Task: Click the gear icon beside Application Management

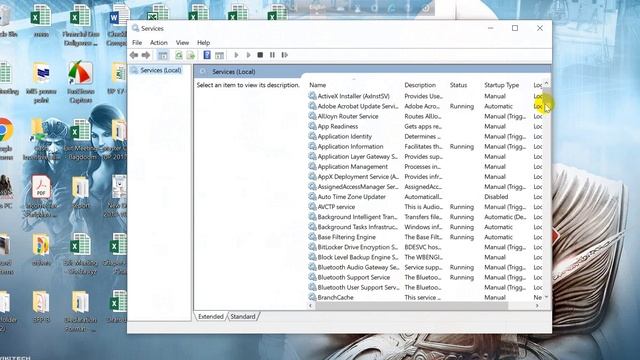Action: pos(312,167)
